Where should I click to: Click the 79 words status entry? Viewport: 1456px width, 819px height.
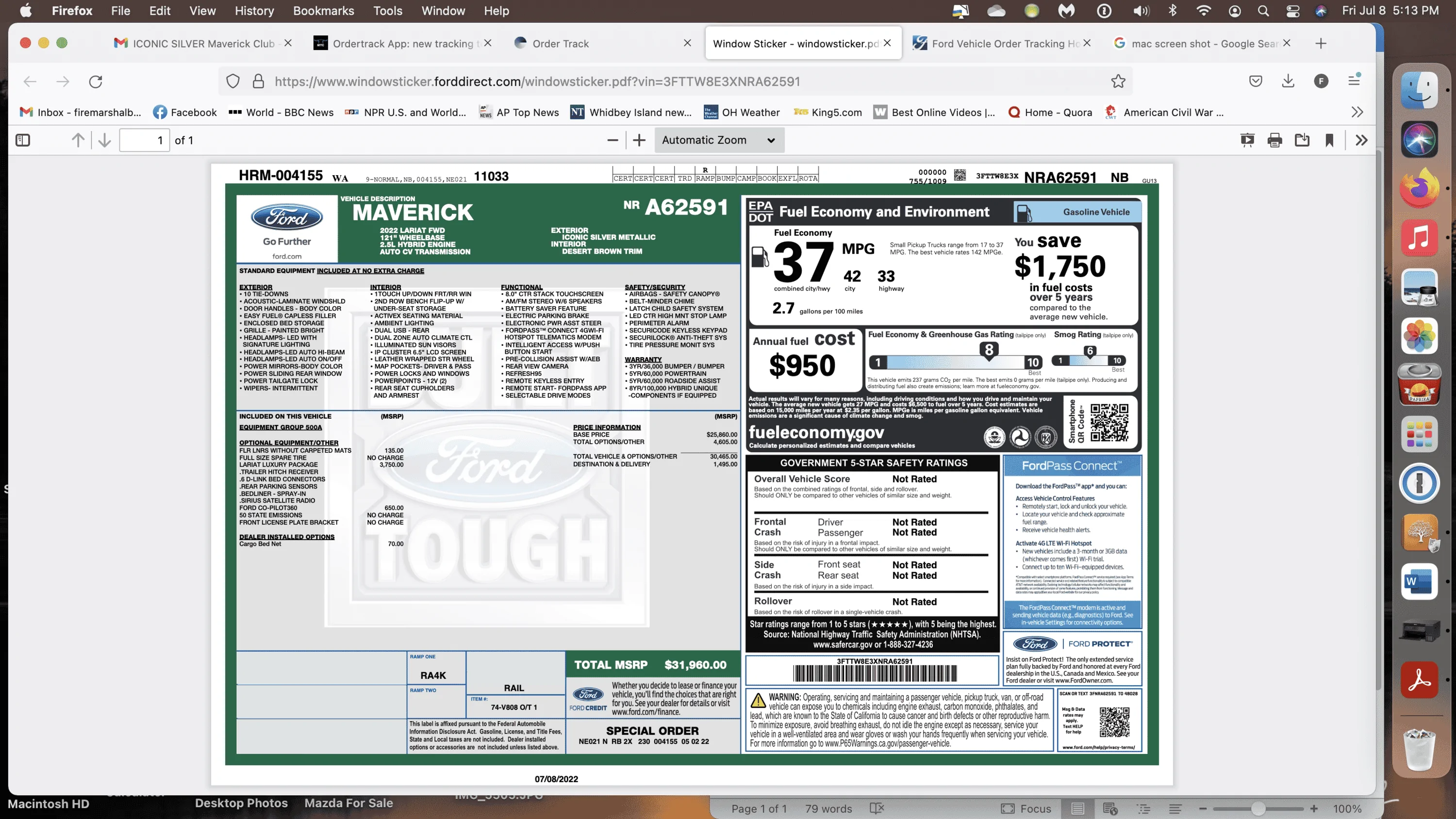click(828, 809)
